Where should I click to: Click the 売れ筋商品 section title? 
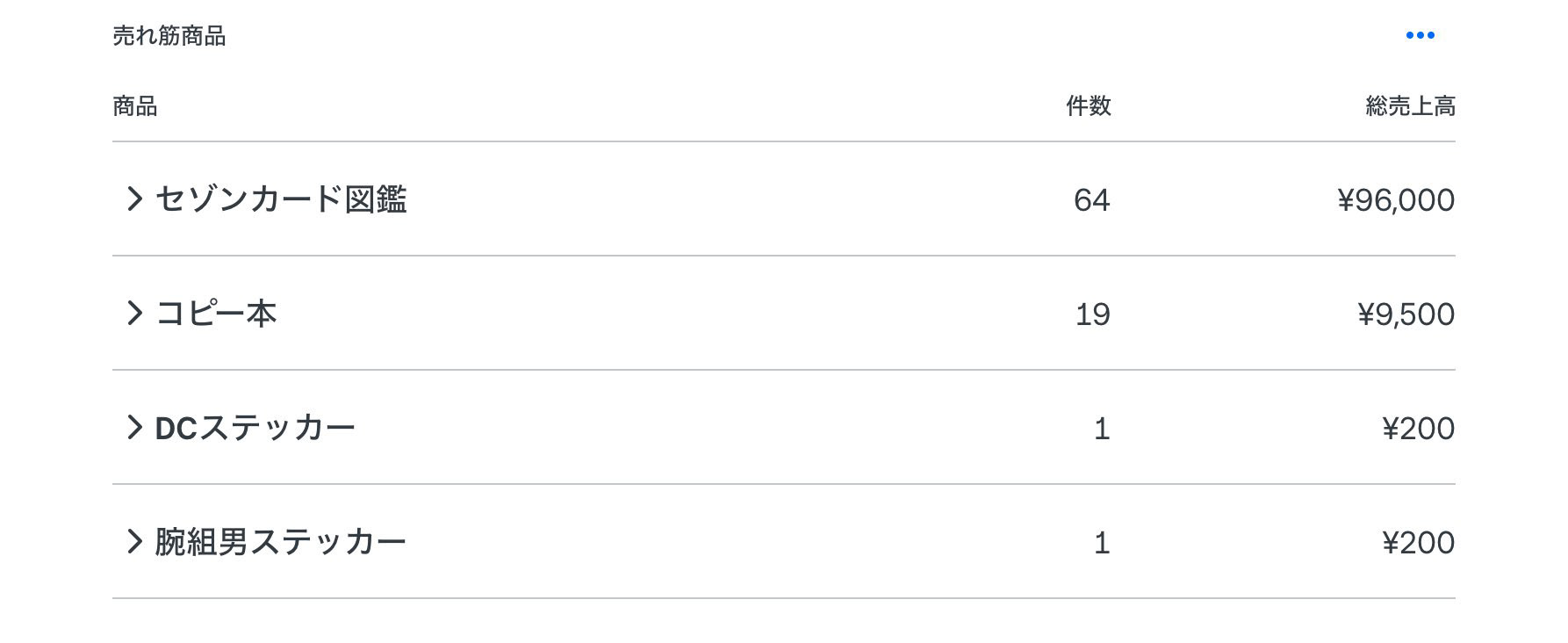point(169,36)
